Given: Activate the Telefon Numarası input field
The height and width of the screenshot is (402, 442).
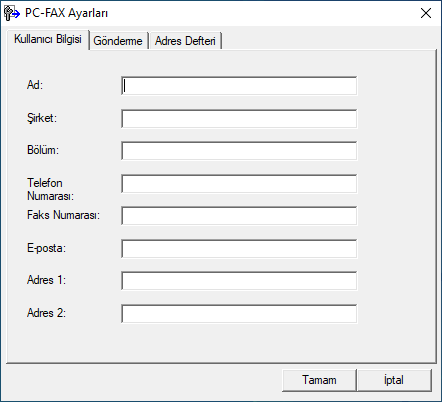Looking at the screenshot, I should [239, 184].
